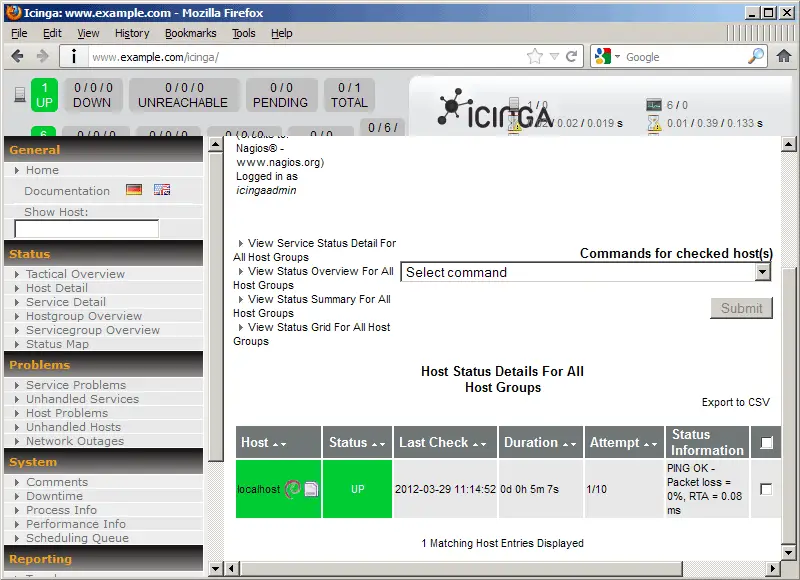Check the select-all hosts checkbox in header
Image resolution: width=800 pixels, height=580 pixels.
click(766, 443)
